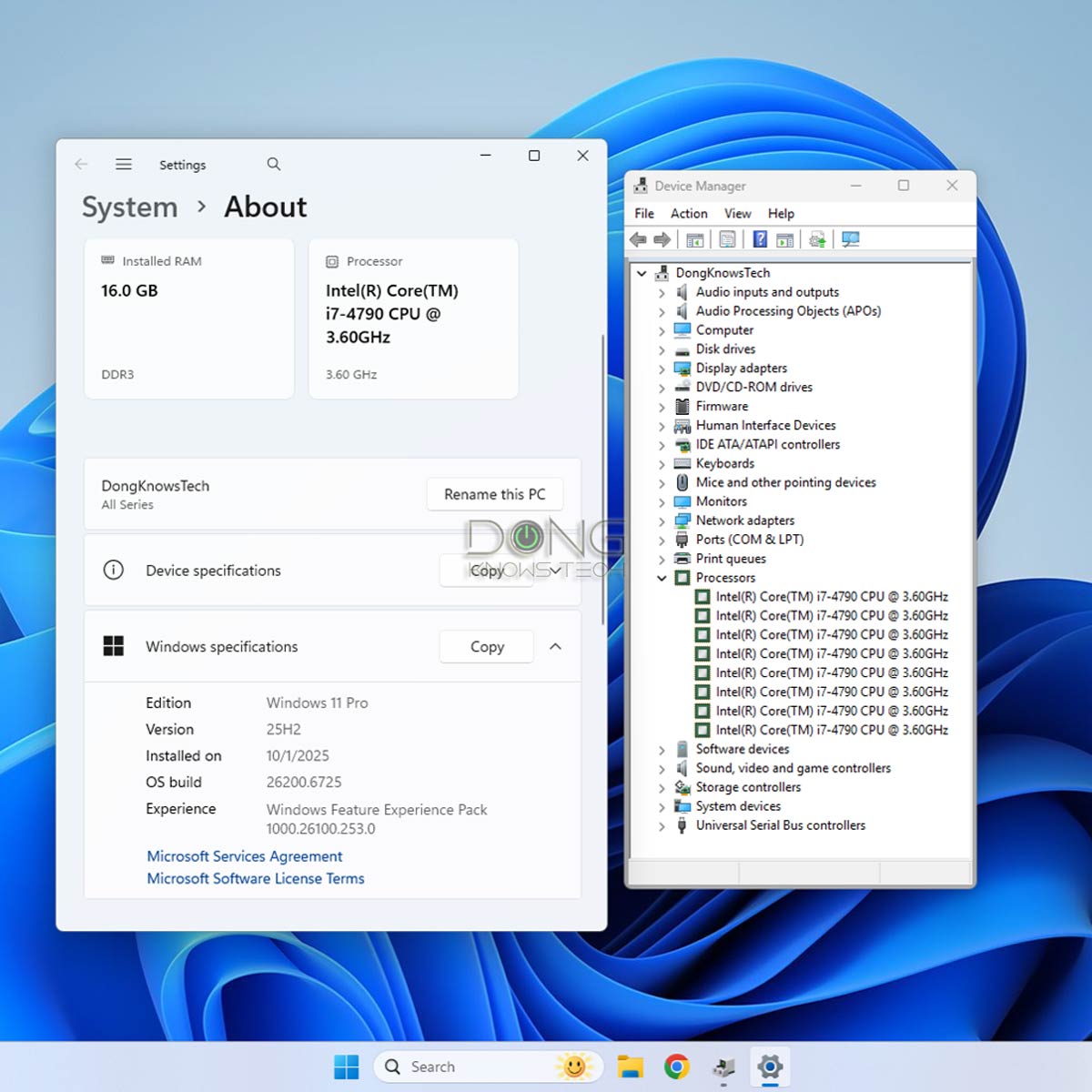Open the Settings hamburger navigation menu
The height and width of the screenshot is (1092, 1092).
(124, 165)
